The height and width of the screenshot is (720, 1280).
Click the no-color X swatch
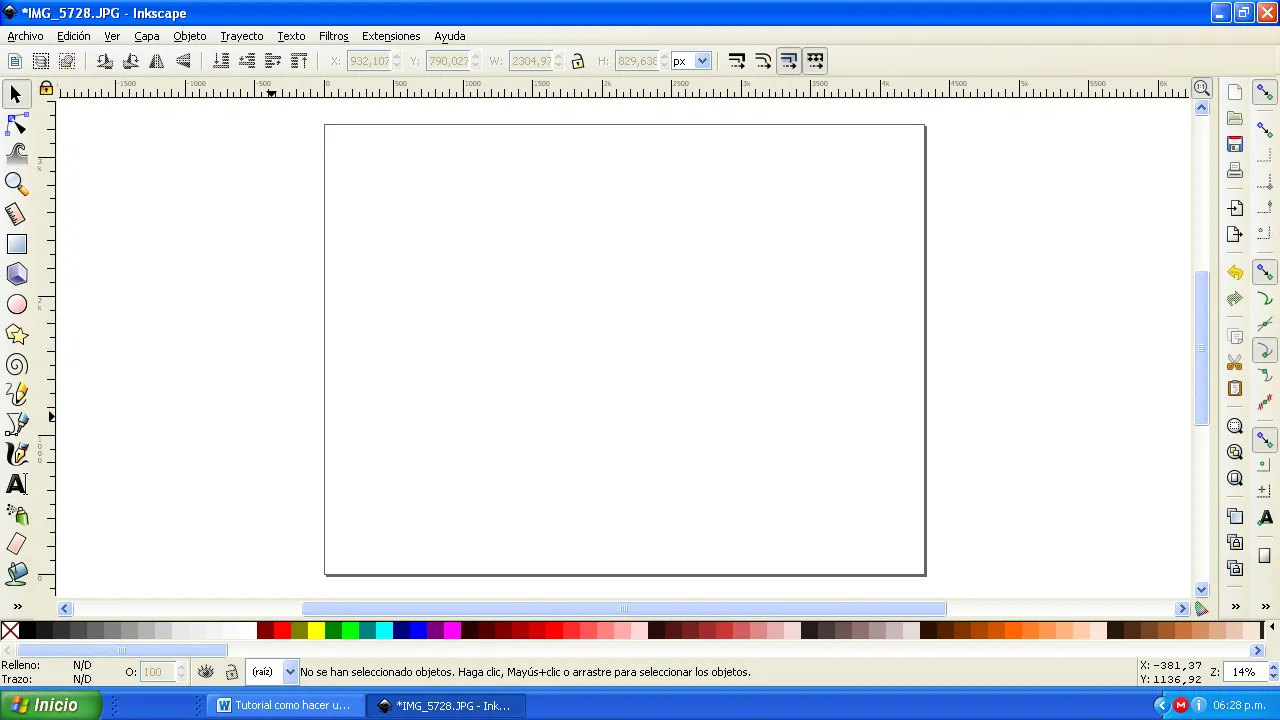(x=10, y=630)
